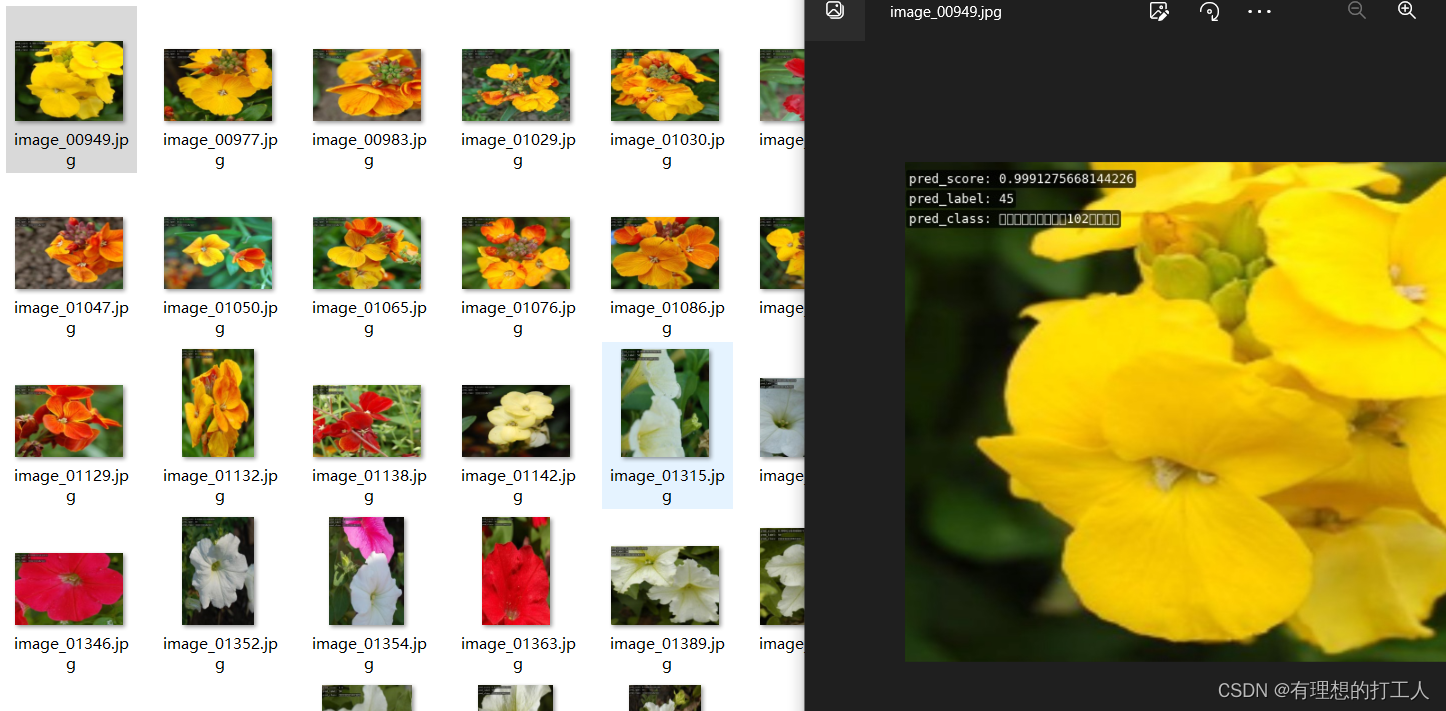Image resolution: width=1446 pixels, height=711 pixels.
Task: Select the image_01142.jpg thumbnail
Action: coord(516,421)
